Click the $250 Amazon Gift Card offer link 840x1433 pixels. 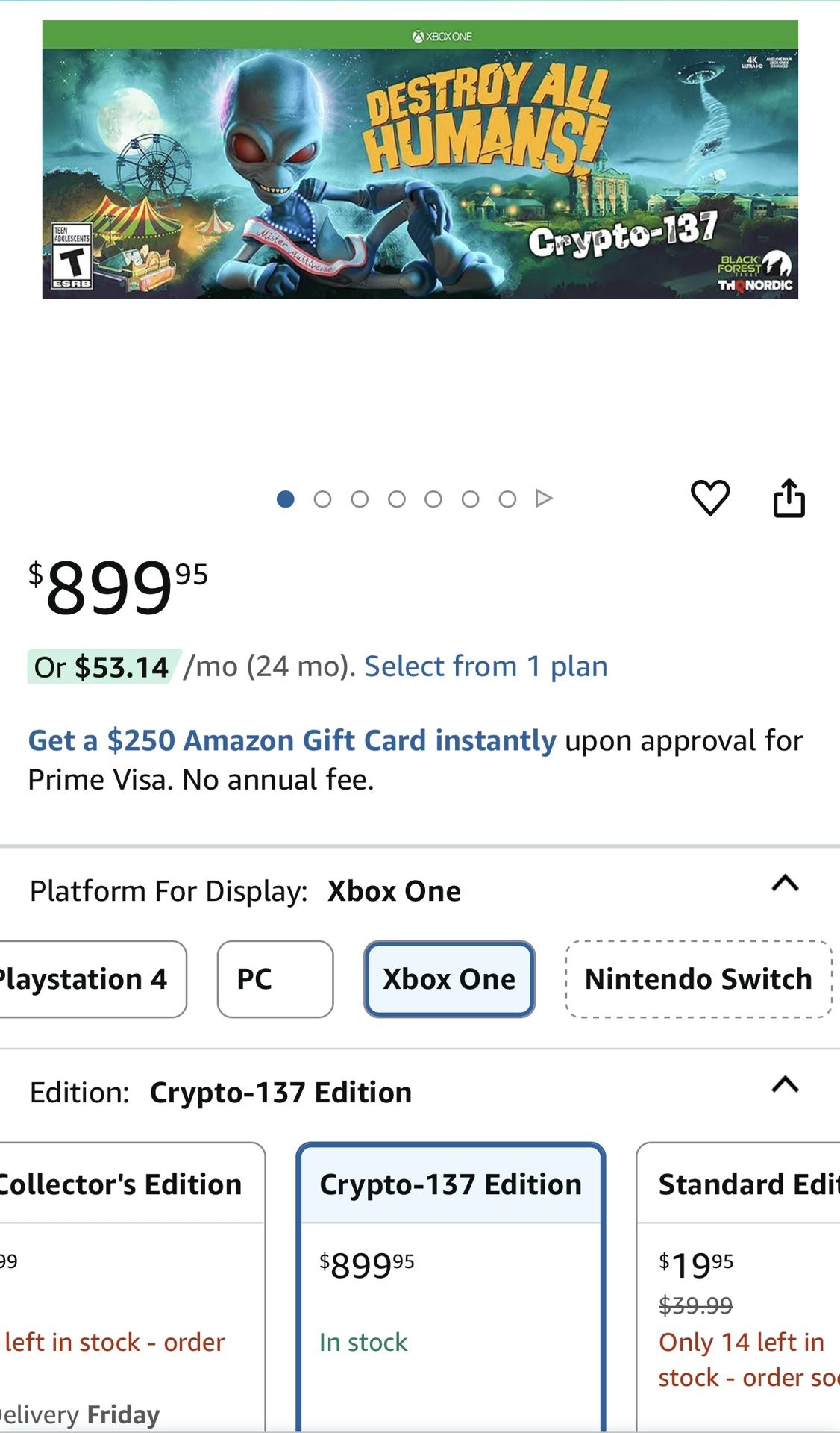pyautogui.click(x=291, y=740)
